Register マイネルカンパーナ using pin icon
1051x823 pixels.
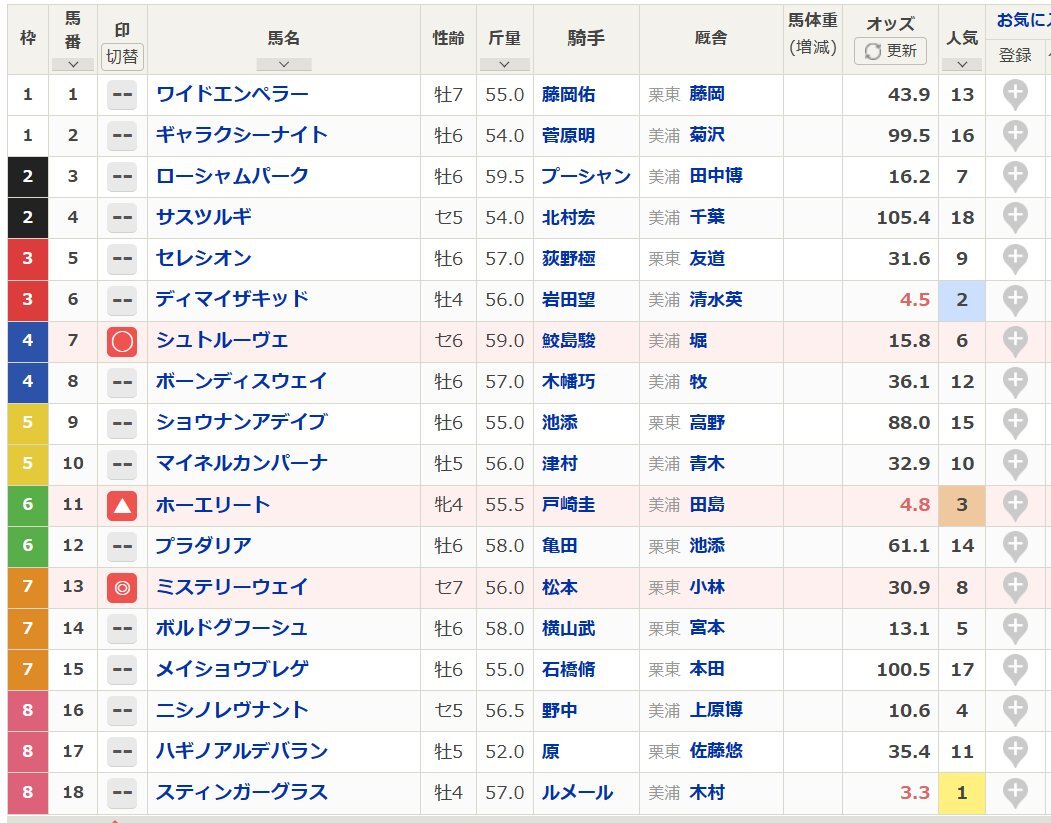1015,464
